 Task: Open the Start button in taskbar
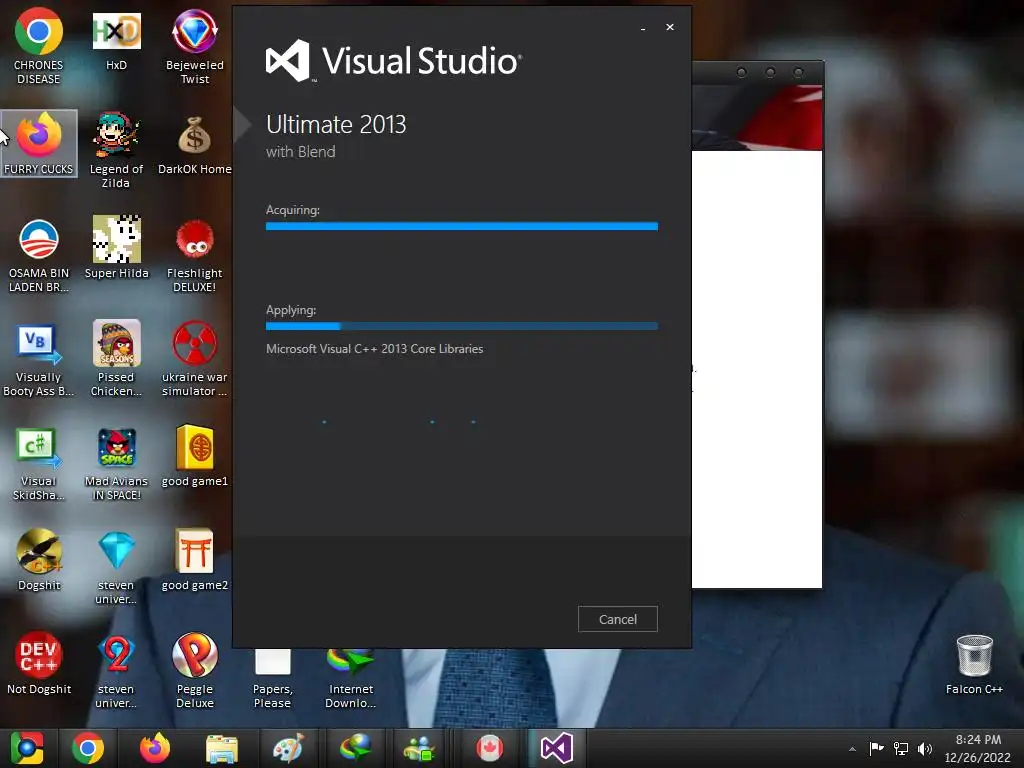pyautogui.click(x=27, y=748)
